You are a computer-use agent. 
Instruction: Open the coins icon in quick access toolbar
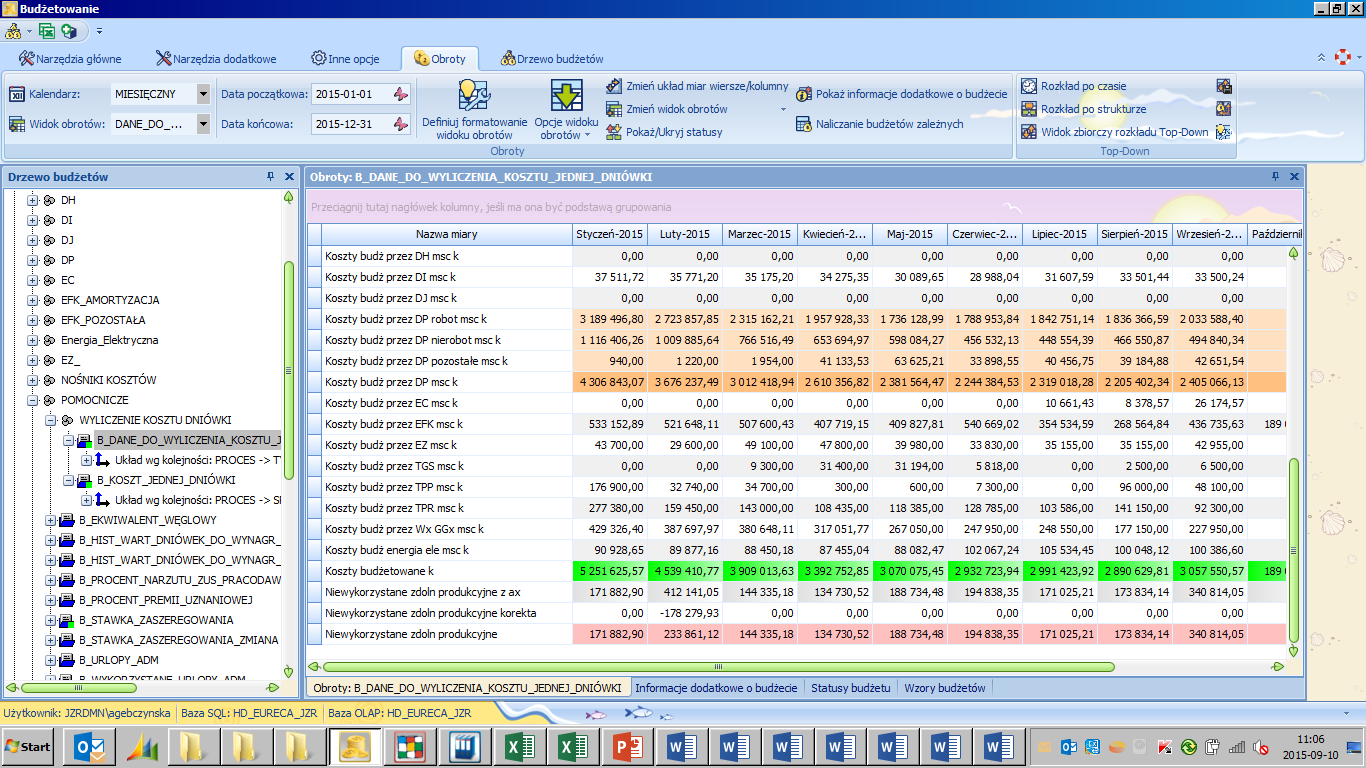[x=13, y=31]
